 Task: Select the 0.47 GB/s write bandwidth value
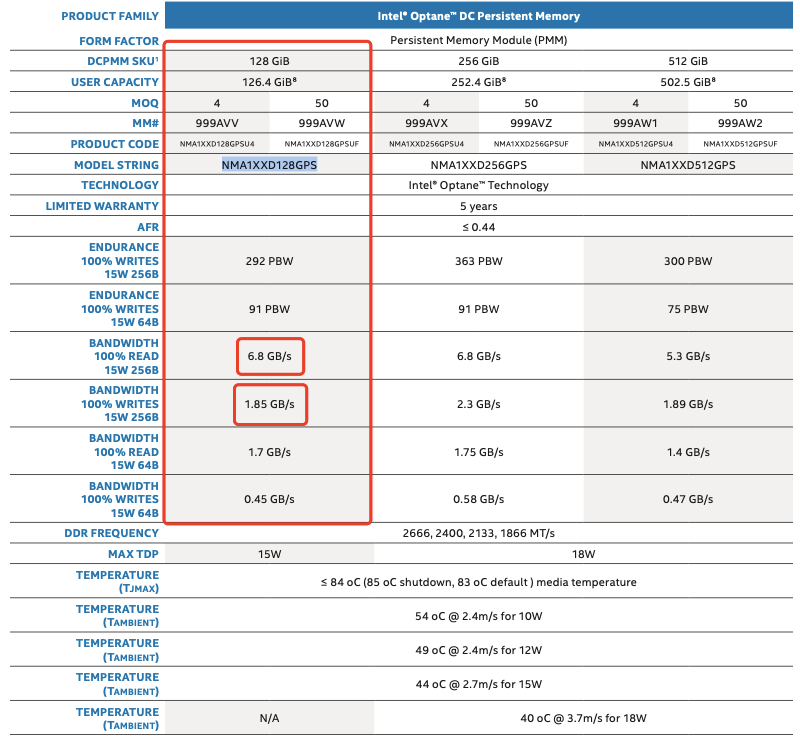tap(688, 499)
